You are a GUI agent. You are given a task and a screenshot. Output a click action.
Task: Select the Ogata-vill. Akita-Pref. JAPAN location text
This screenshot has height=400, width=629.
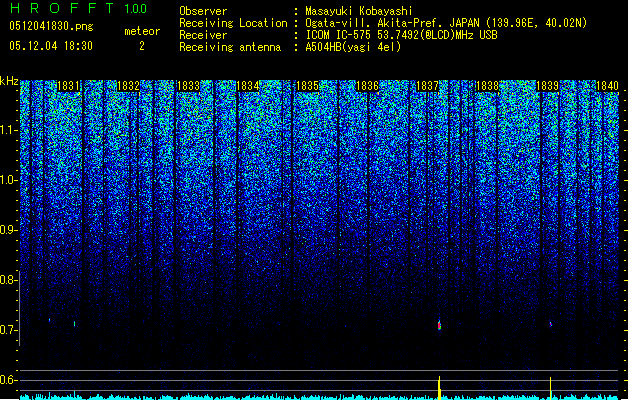click(446, 23)
